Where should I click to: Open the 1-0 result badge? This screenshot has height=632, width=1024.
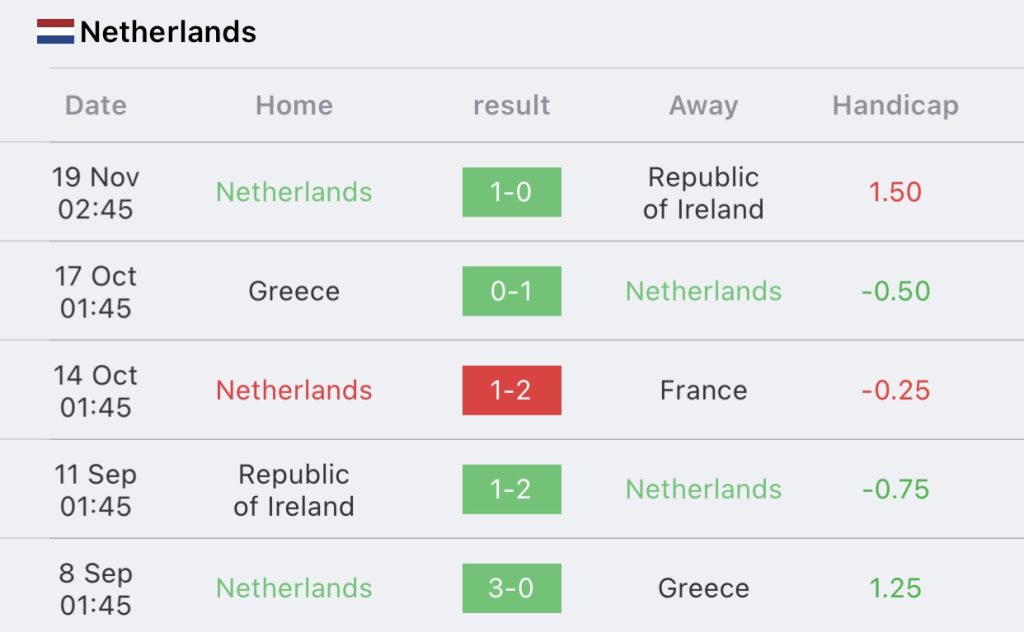[x=511, y=192]
